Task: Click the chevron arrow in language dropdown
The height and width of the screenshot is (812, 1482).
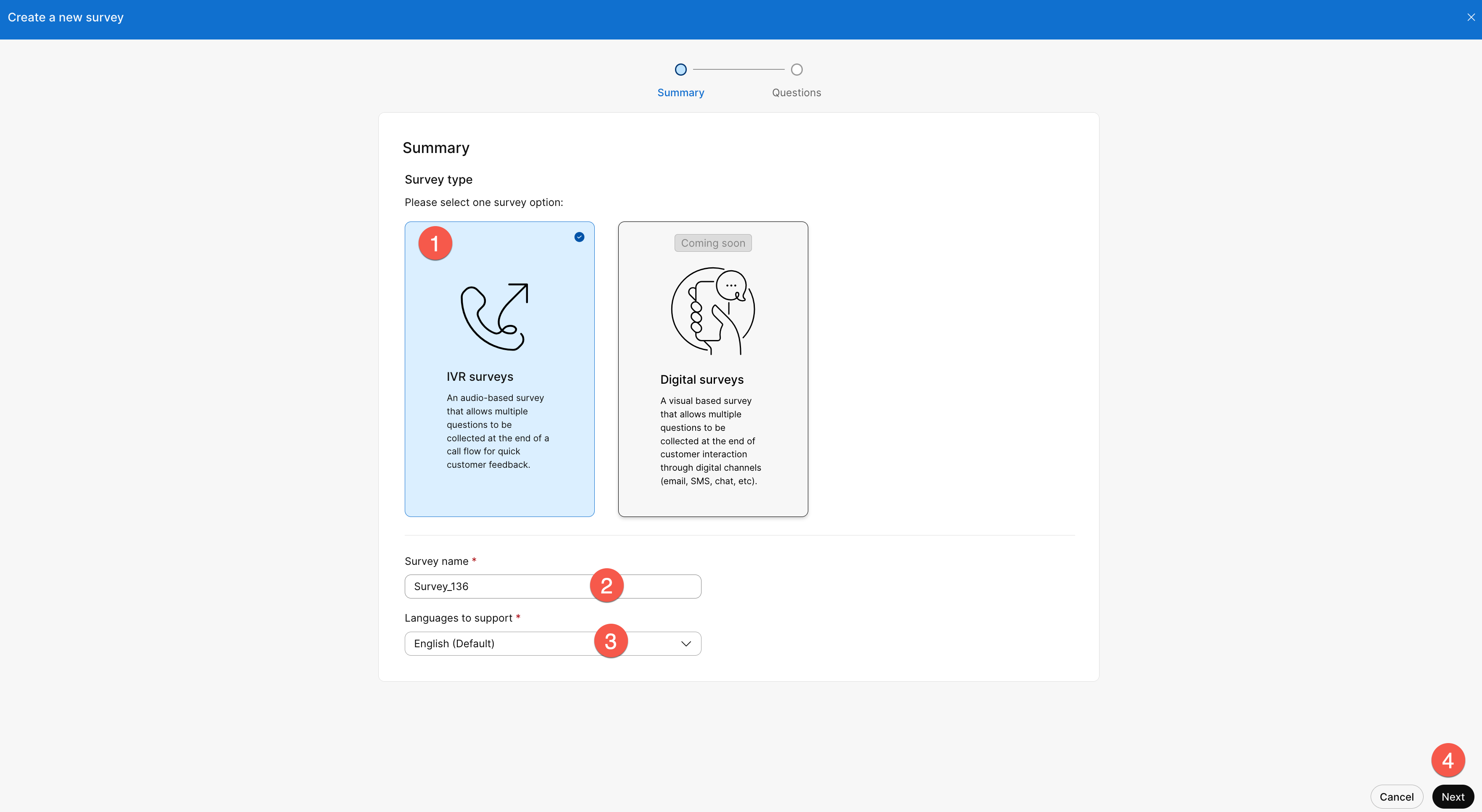Action: 686,643
